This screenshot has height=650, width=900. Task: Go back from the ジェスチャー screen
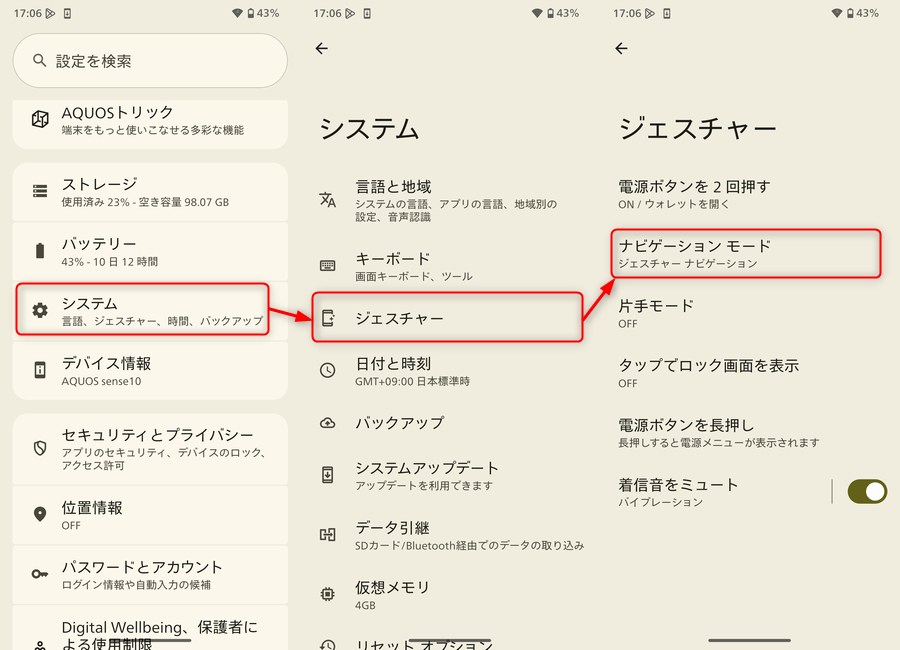(x=621, y=48)
